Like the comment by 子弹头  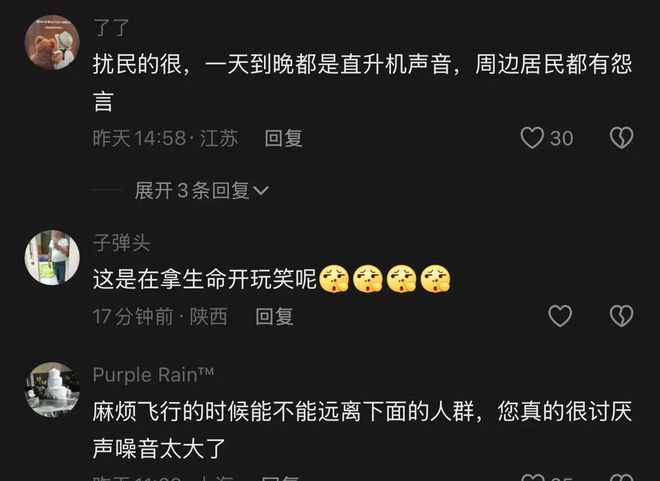click(x=560, y=316)
